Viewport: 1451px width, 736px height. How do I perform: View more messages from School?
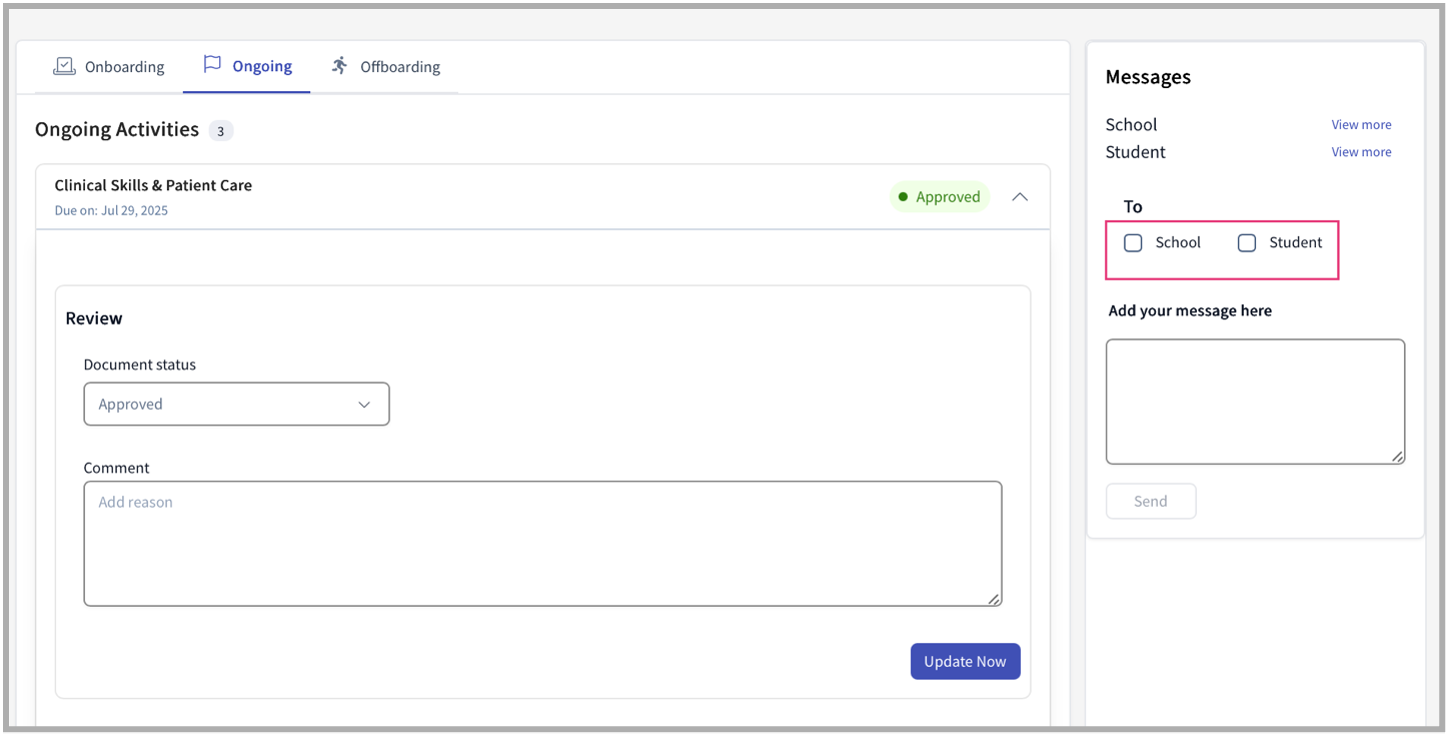coord(1361,124)
